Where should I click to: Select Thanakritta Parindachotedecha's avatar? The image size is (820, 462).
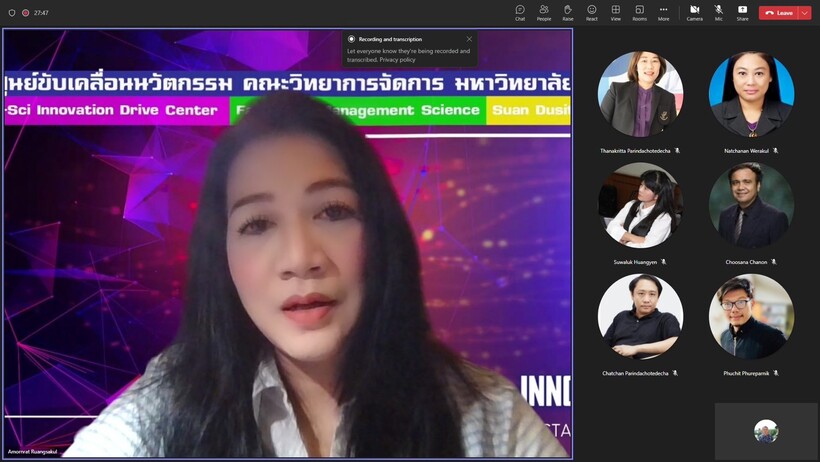click(640, 94)
